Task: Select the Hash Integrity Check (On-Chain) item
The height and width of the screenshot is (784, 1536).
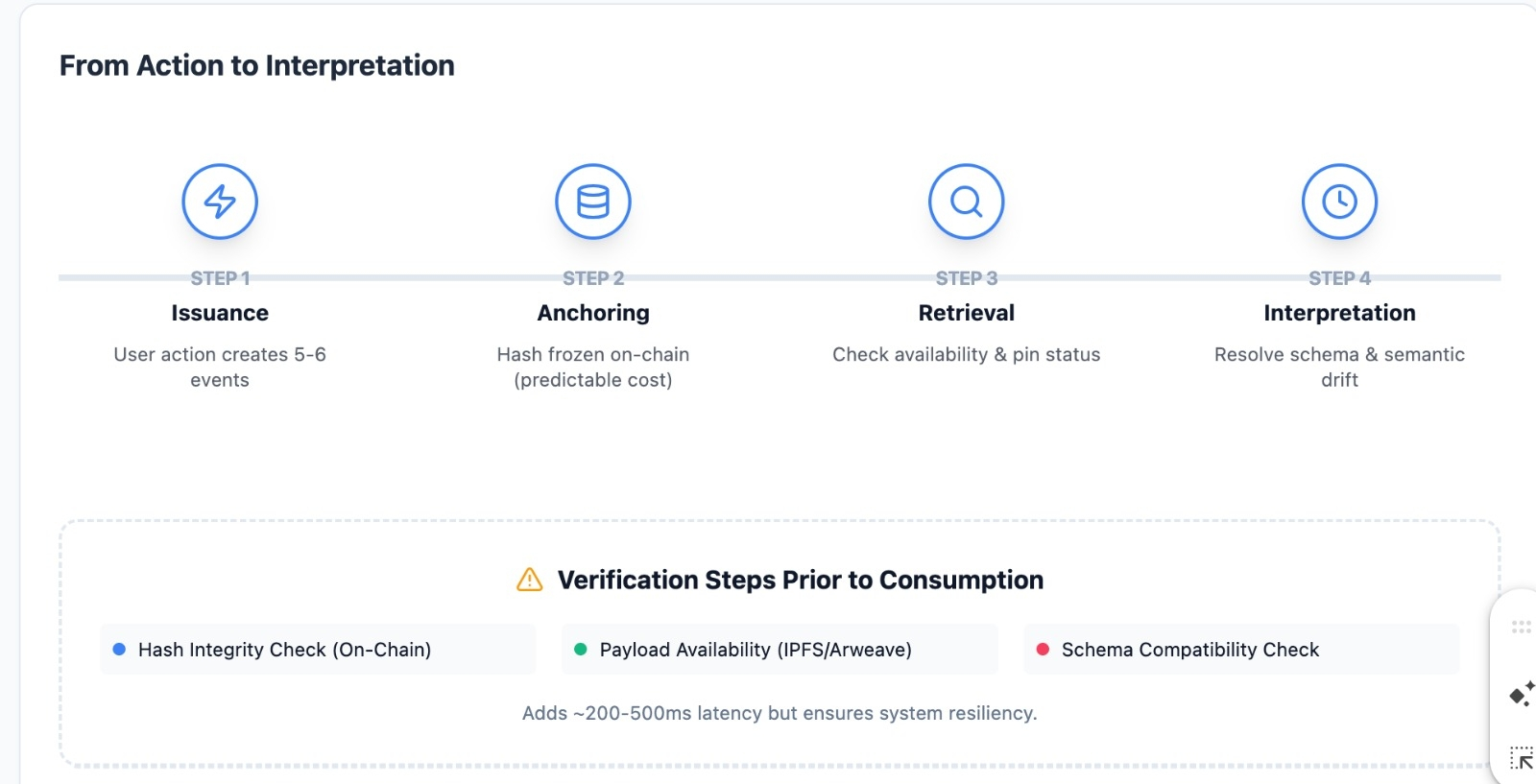Action: [284, 650]
